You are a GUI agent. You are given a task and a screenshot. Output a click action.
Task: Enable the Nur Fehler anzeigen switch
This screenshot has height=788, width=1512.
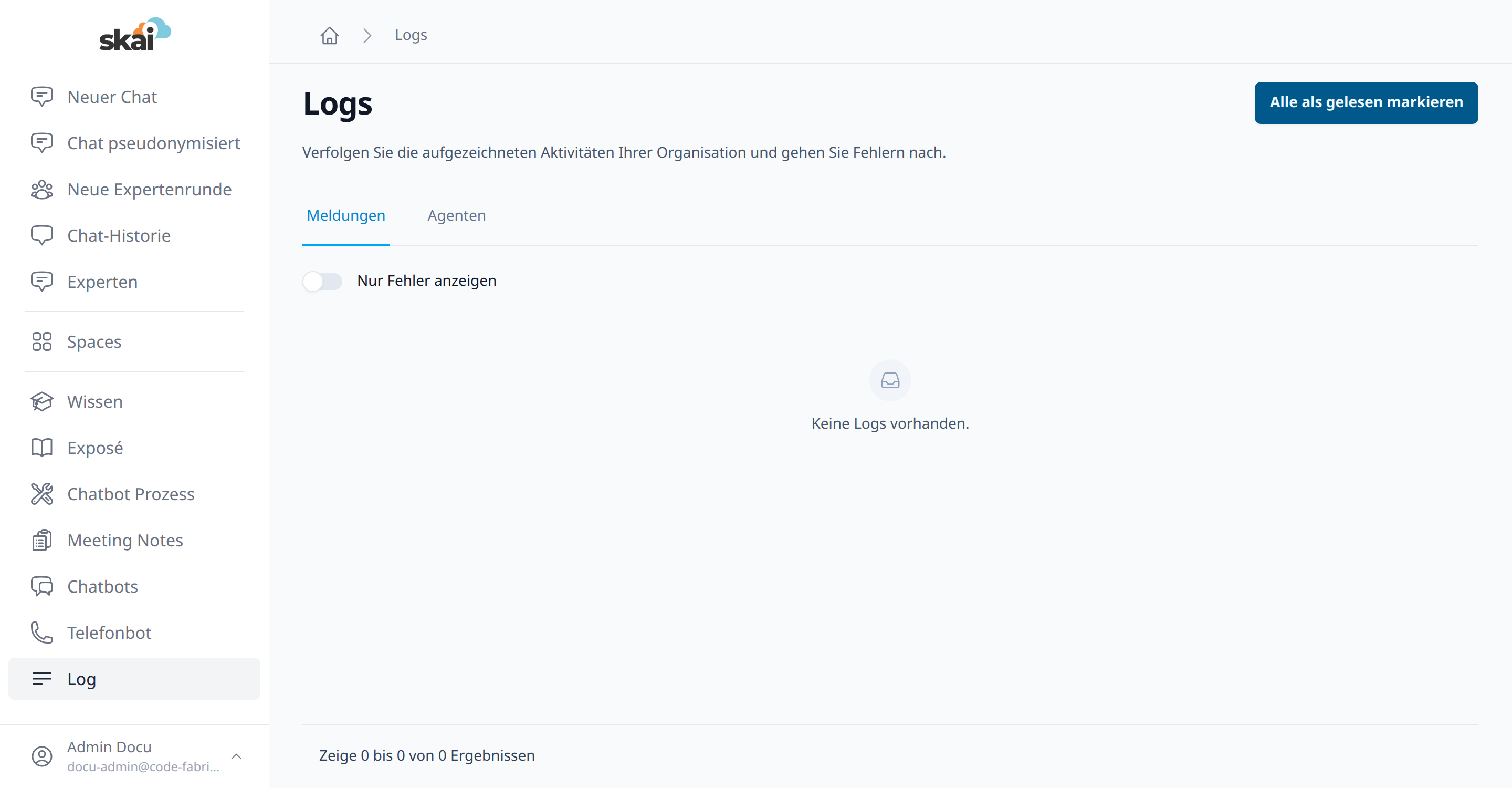(322, 281)
